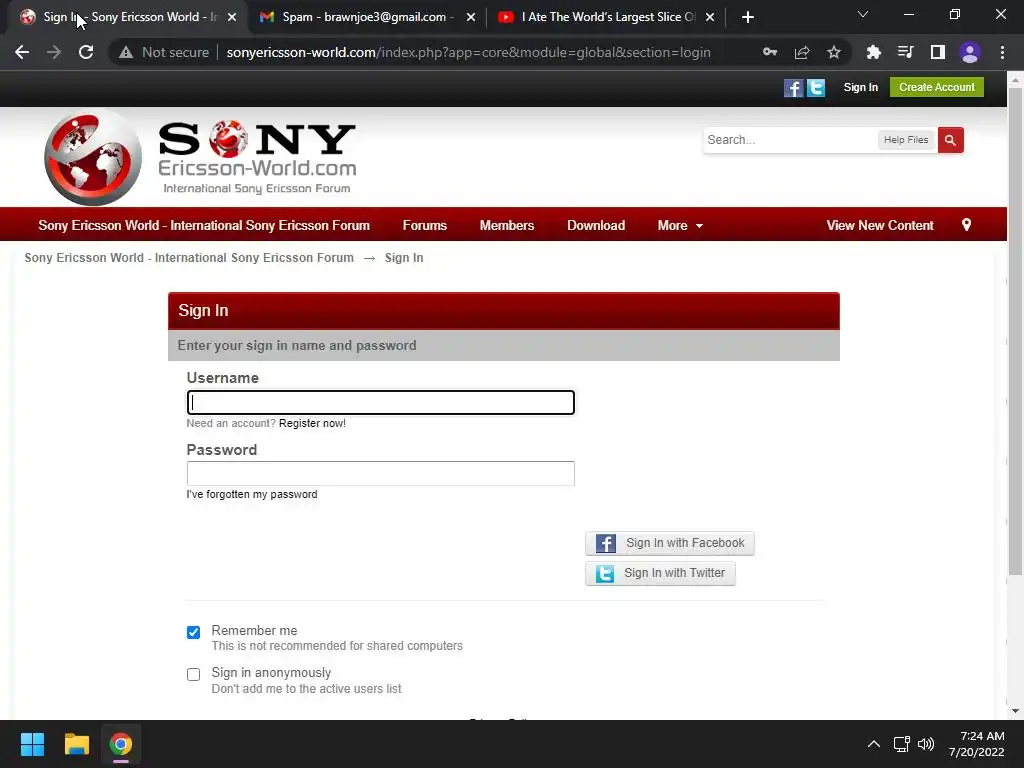Switch to Spam Gmail tab
The width and height of the screenshot is (1024, 768).
[x=364, y=17]
